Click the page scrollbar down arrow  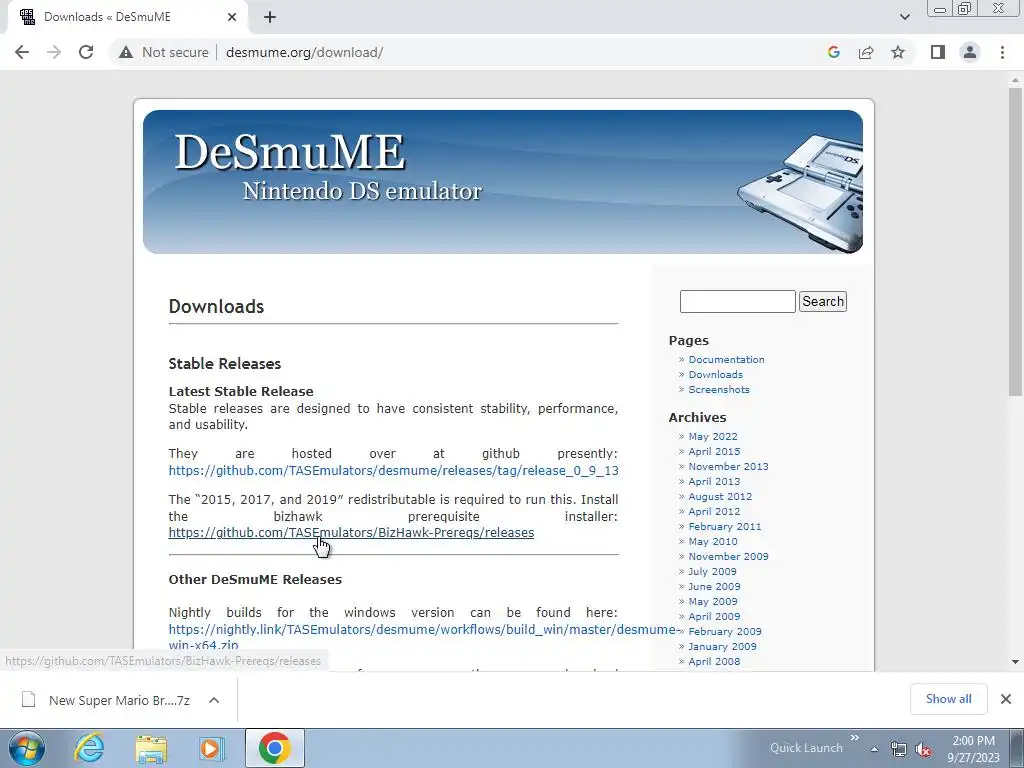pos(1016,662)
